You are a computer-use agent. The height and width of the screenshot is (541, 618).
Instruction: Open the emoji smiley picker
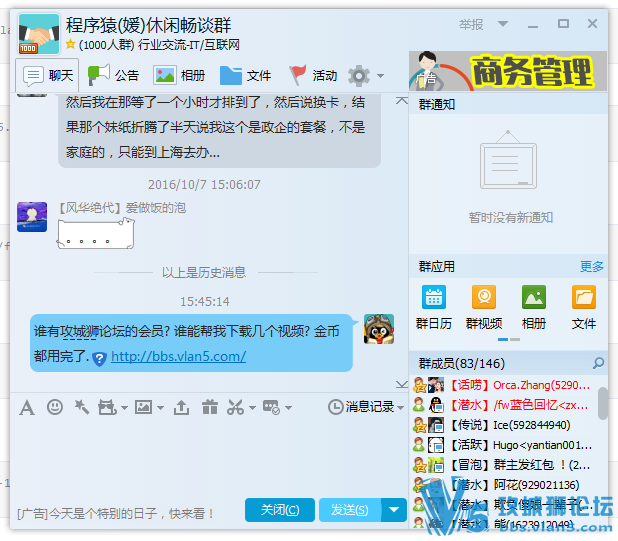coord(55,407)
